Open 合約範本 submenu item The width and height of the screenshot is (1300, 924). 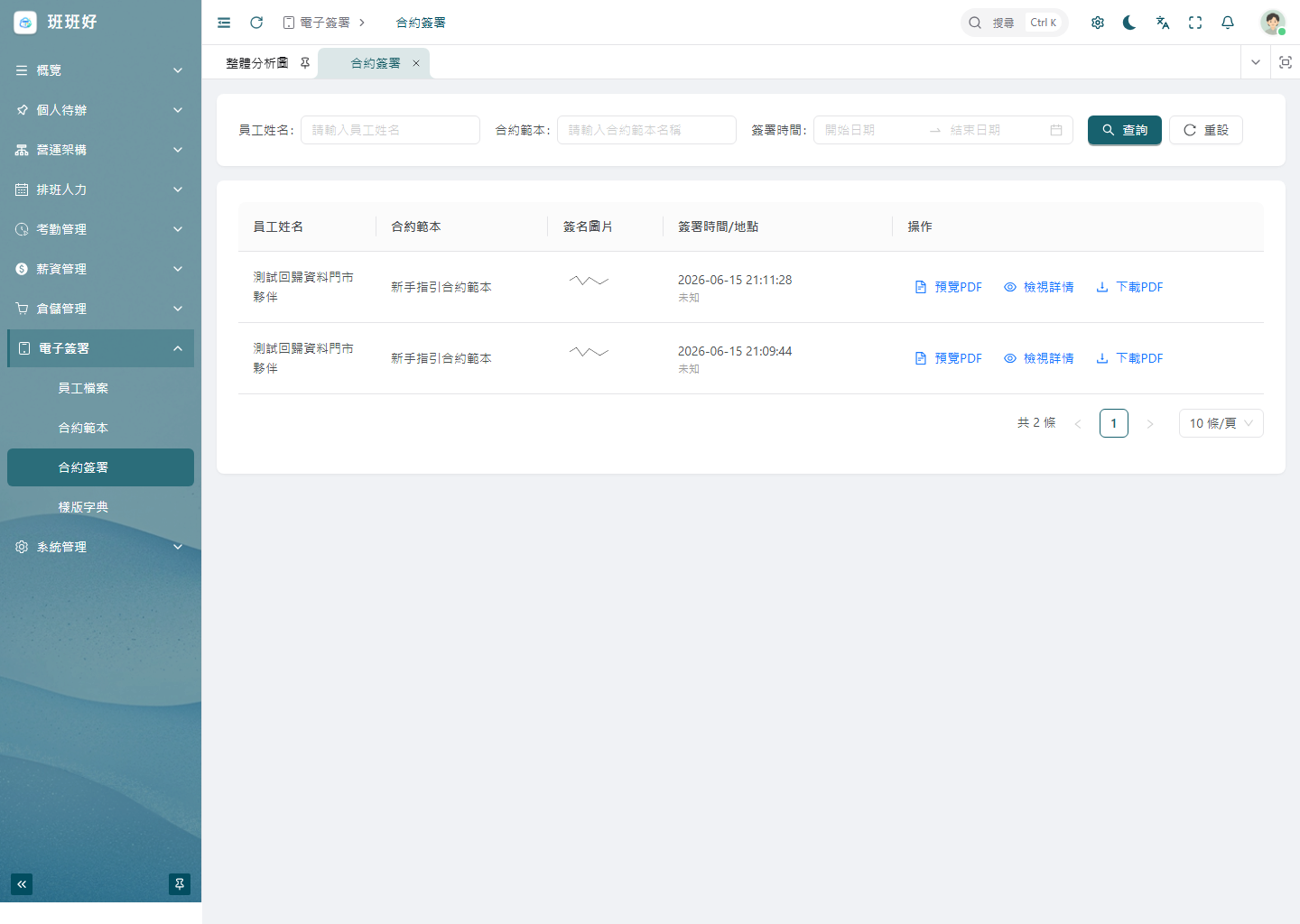tap(100, 428)
